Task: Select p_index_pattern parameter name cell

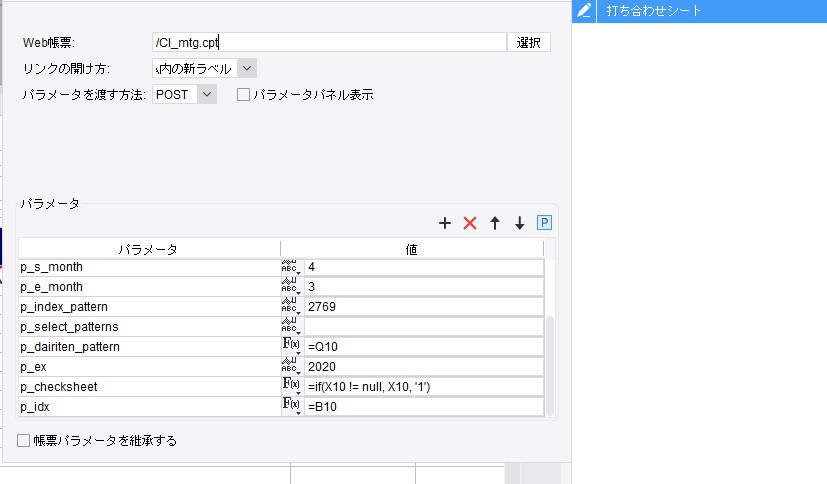Action: click(x=150, y=307)
